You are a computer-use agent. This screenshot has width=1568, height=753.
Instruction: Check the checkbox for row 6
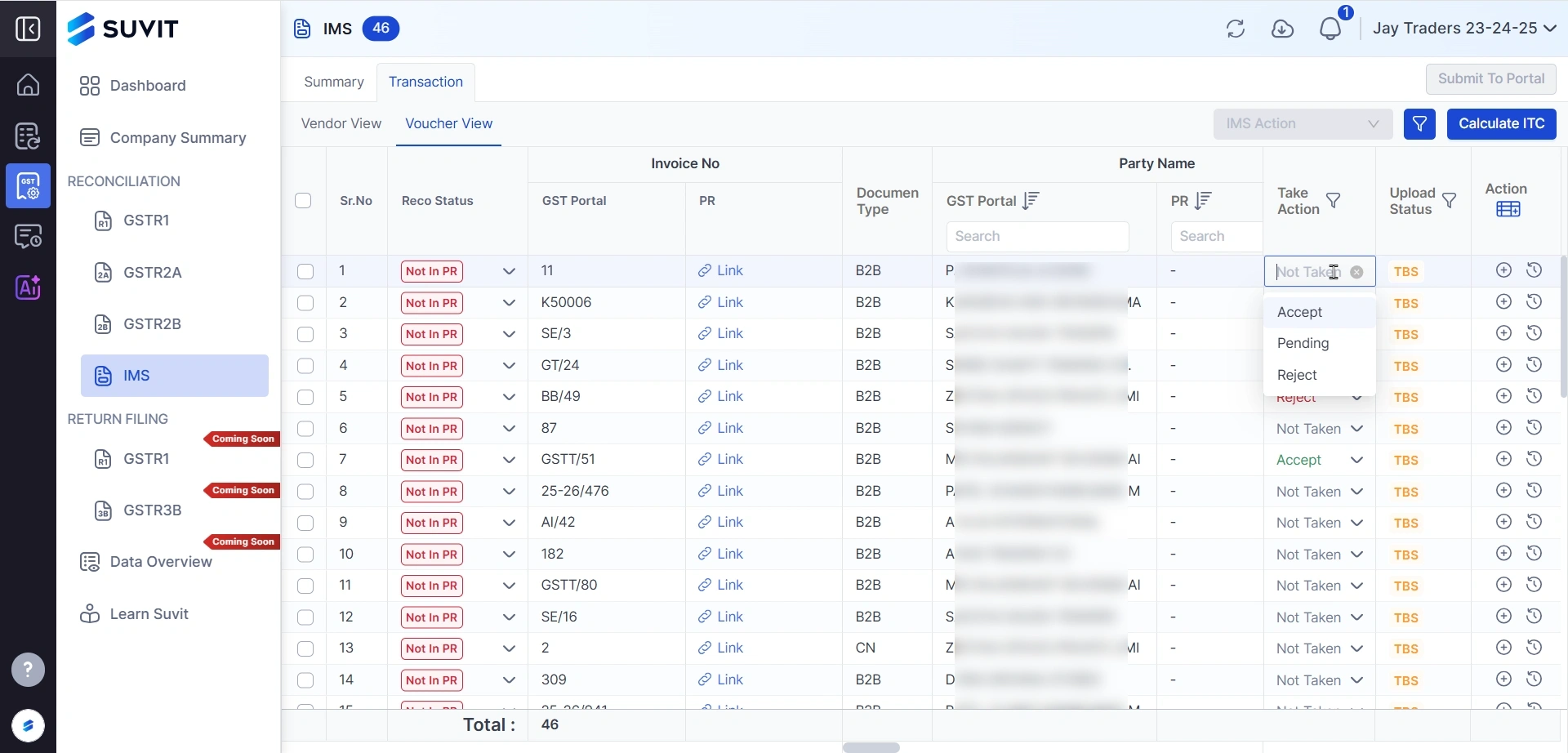click(305, 429)
